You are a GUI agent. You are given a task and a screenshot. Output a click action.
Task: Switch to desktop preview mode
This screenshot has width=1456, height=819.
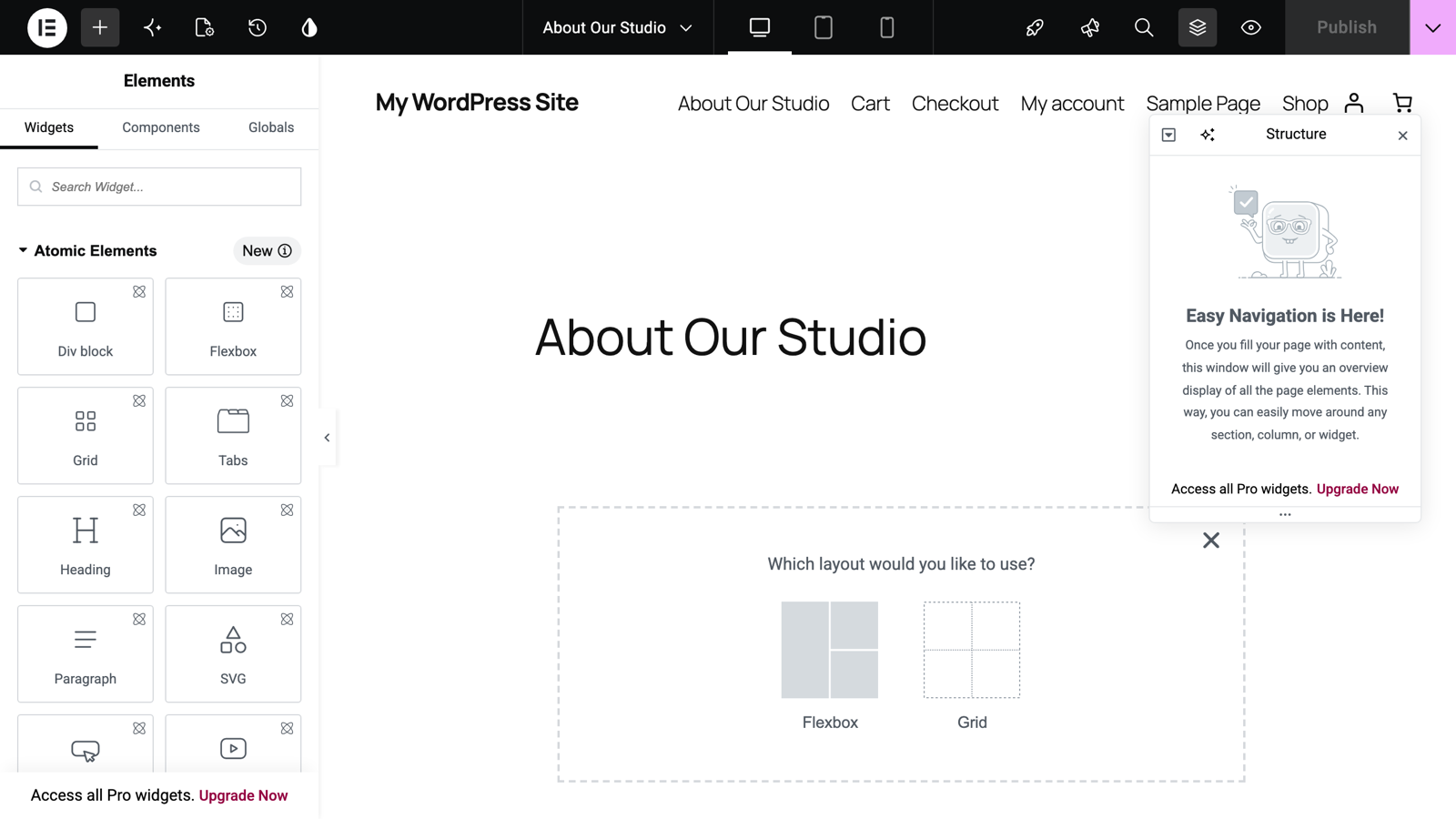(760, 27)
